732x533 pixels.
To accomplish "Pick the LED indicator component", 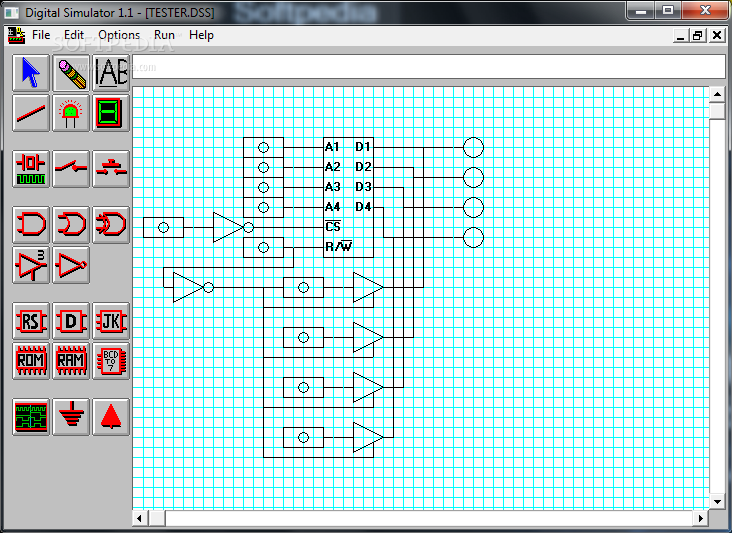I will [71, 113].
